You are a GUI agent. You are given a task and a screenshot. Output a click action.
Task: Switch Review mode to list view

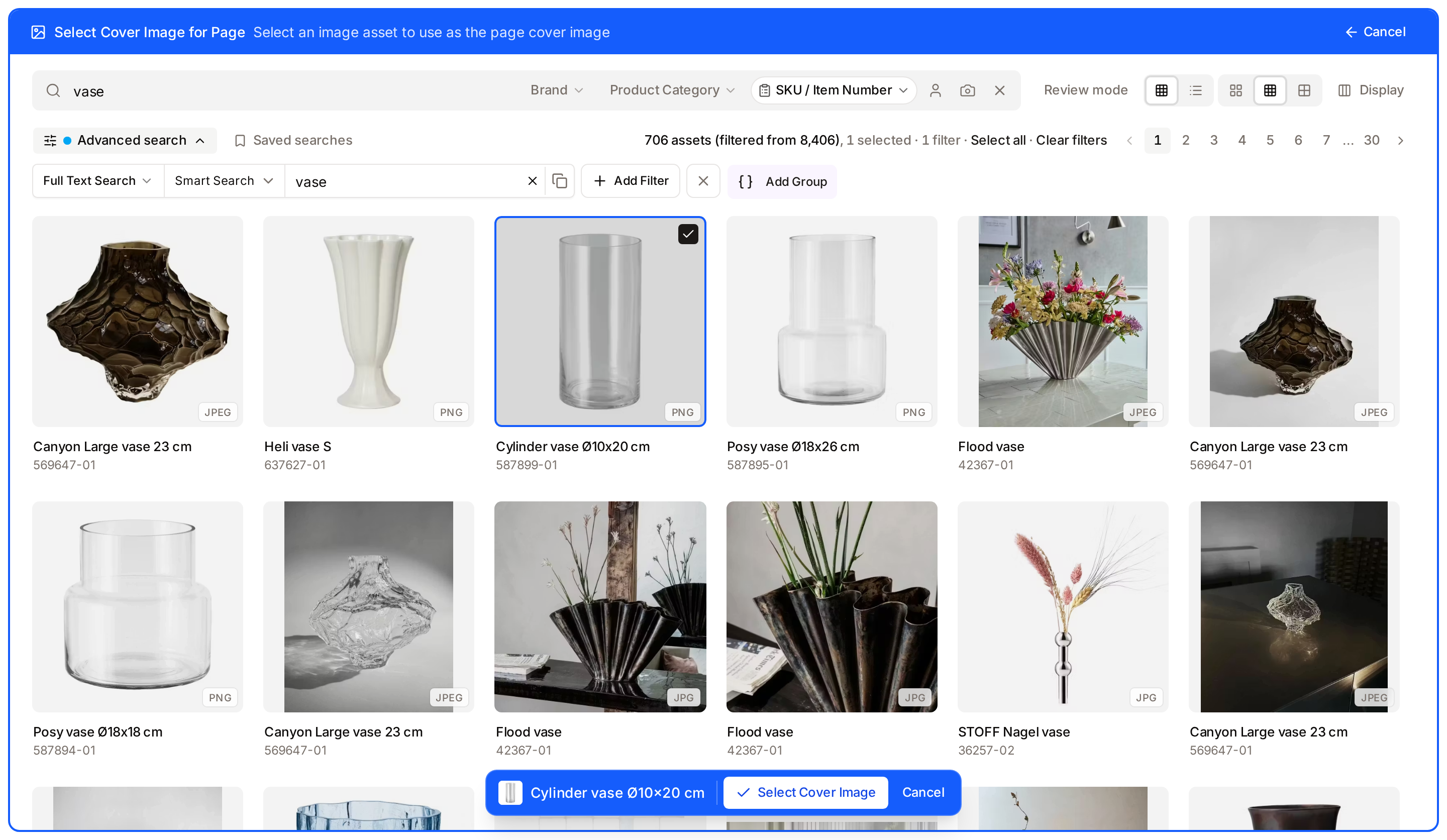1195,90
